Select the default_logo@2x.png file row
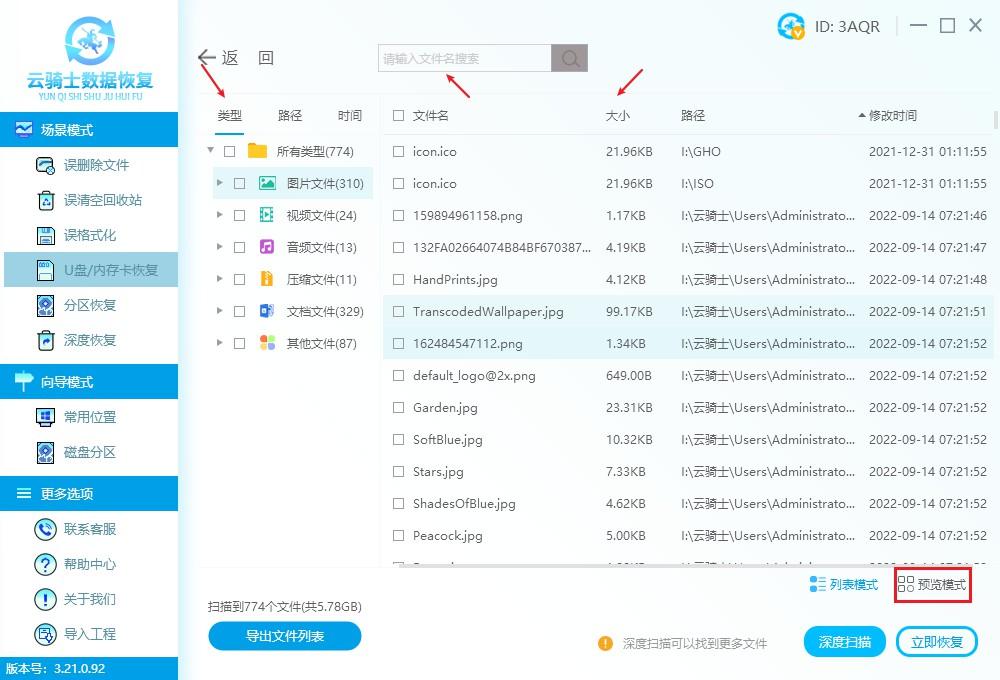The image size is (1000, 680). coord(689,376)
